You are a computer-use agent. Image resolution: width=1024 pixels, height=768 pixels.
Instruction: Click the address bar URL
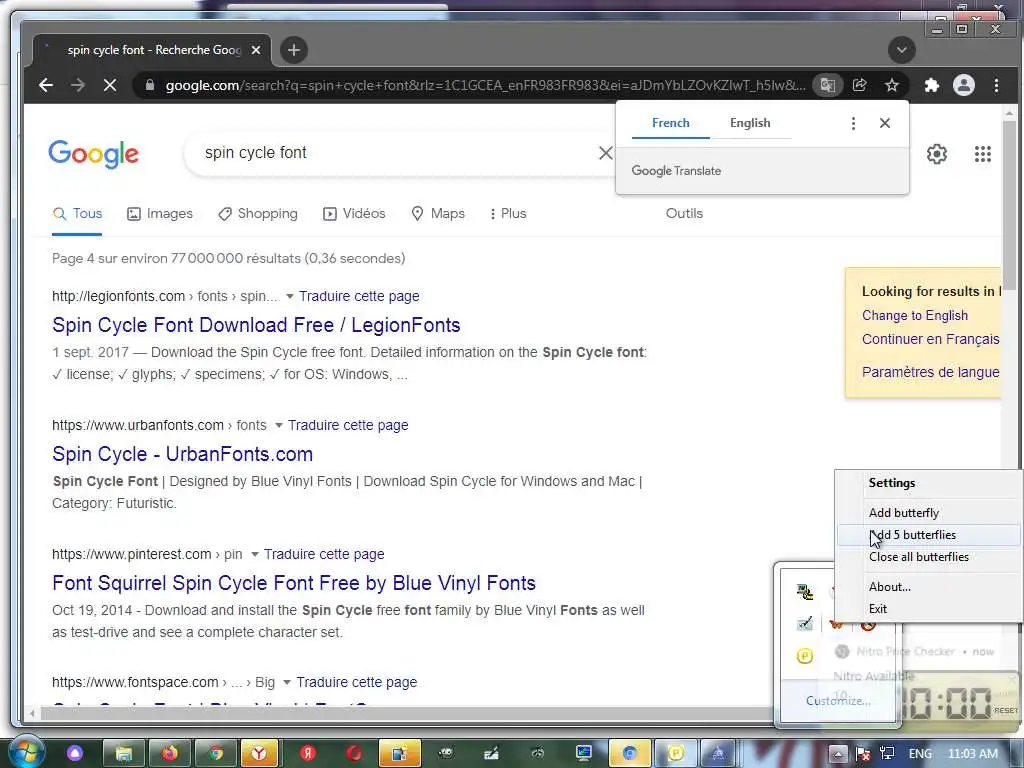pyautogui.click(x=485, y=86)
